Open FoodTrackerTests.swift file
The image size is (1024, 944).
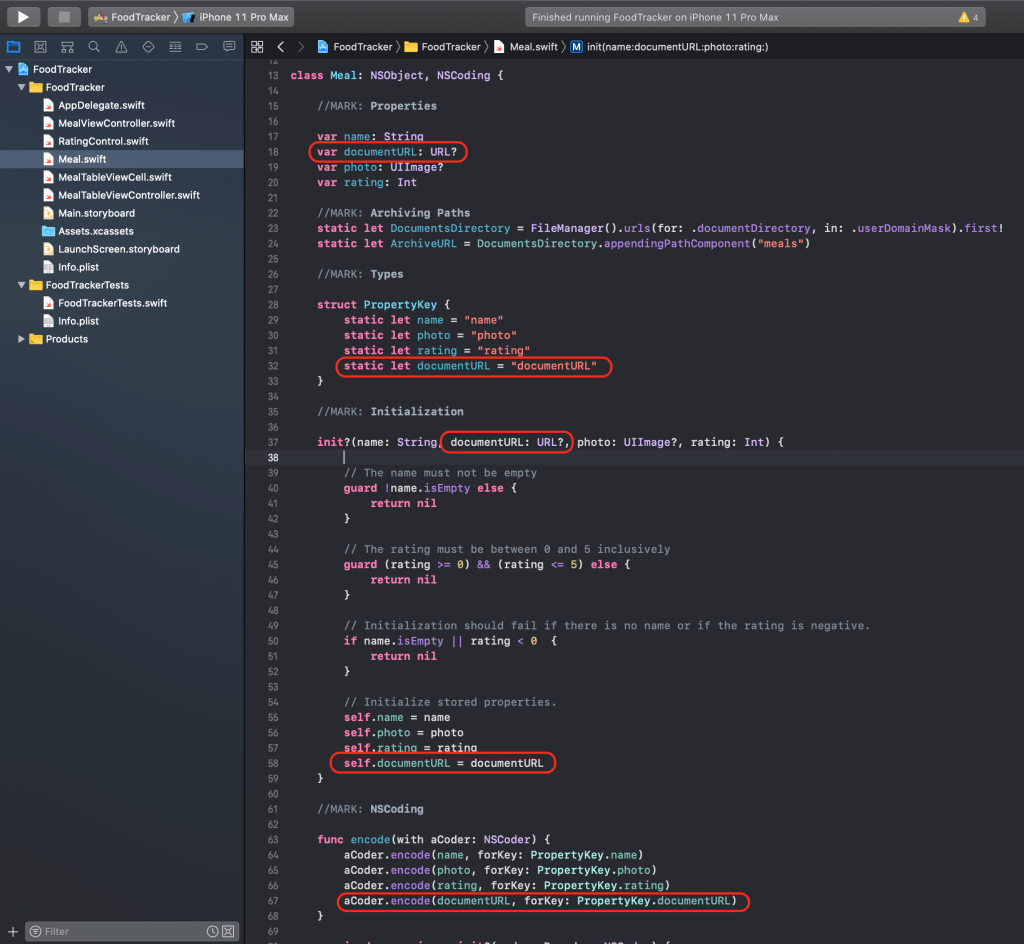(x=112, y=303)
